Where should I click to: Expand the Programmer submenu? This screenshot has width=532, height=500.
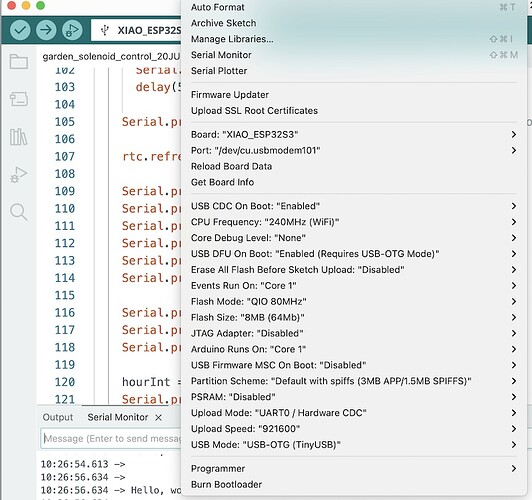[353, 469]
